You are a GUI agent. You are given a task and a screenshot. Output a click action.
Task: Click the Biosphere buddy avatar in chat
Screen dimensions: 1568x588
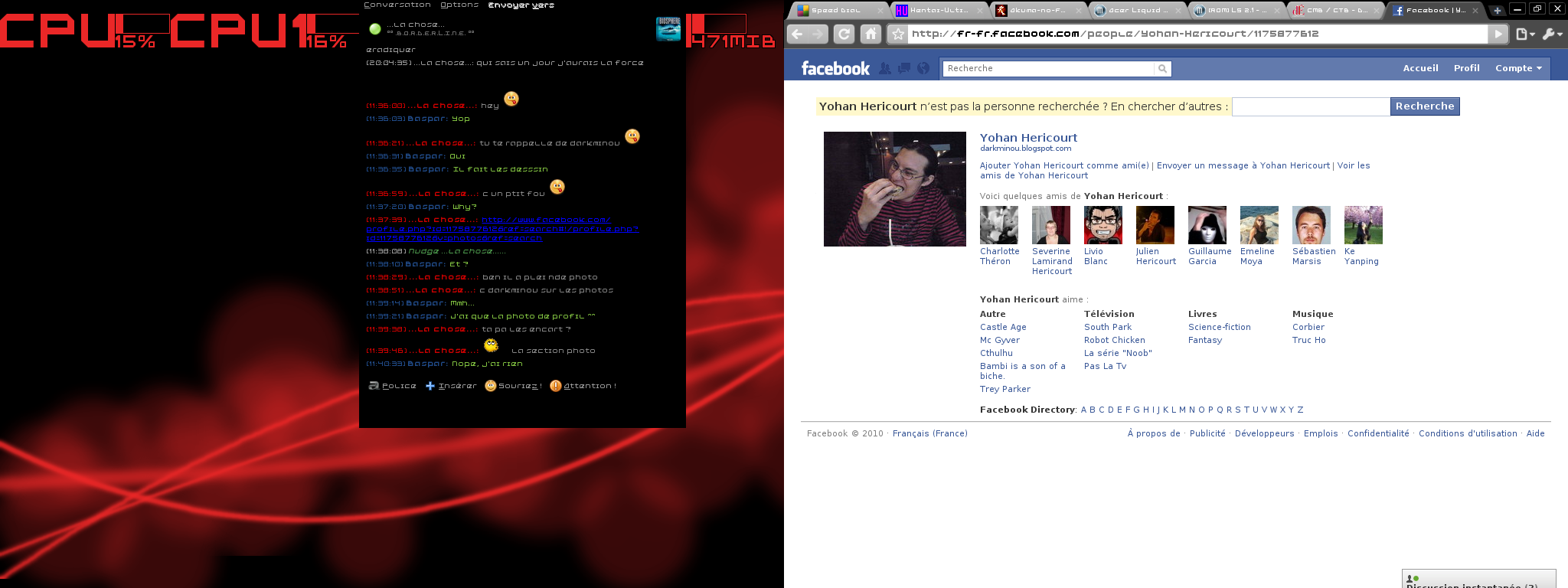click(668, 29)
